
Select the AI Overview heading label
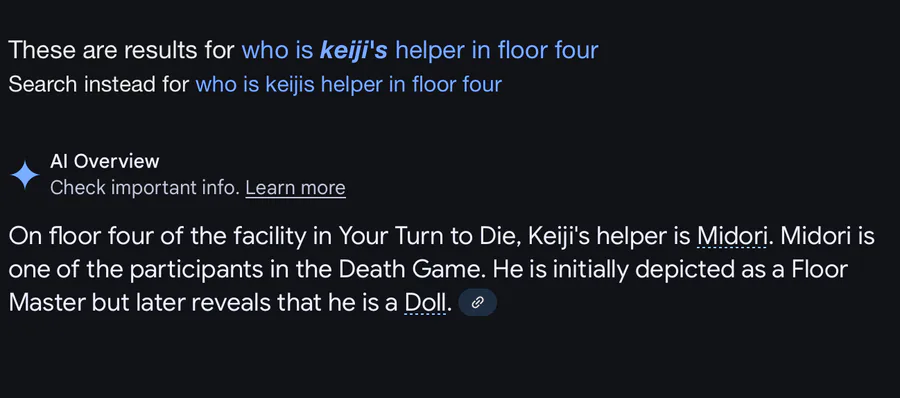tap(104, 162)
